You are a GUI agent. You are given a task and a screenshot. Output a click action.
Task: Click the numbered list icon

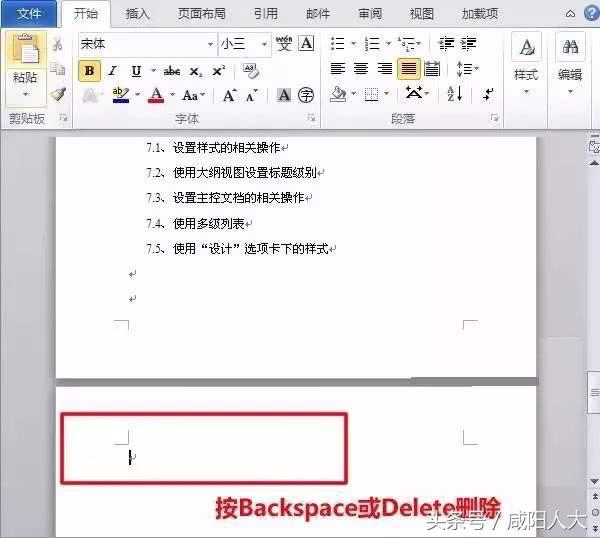coord(372,44)
